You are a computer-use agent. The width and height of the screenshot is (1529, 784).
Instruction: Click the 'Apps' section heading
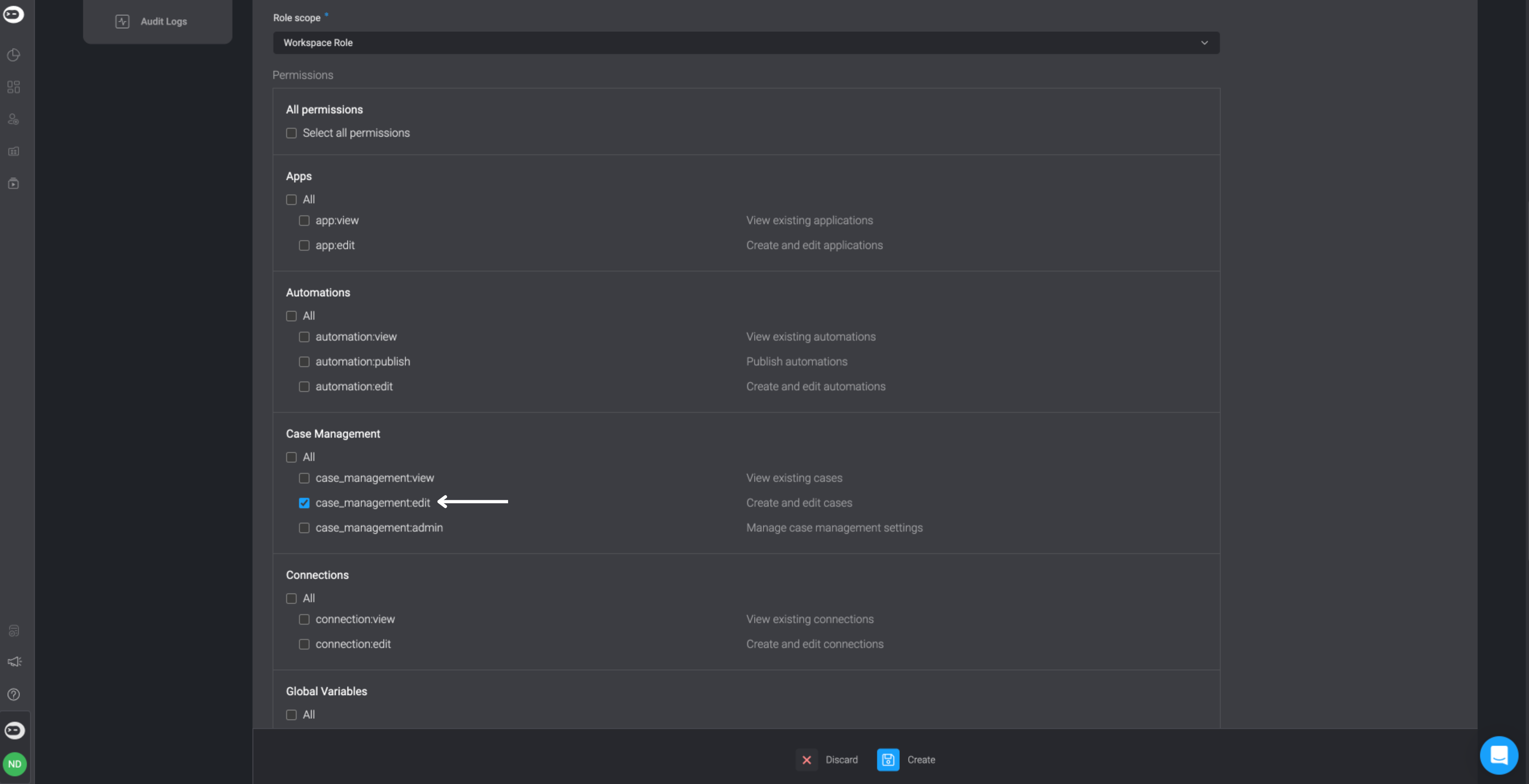[x=299, y=176]
